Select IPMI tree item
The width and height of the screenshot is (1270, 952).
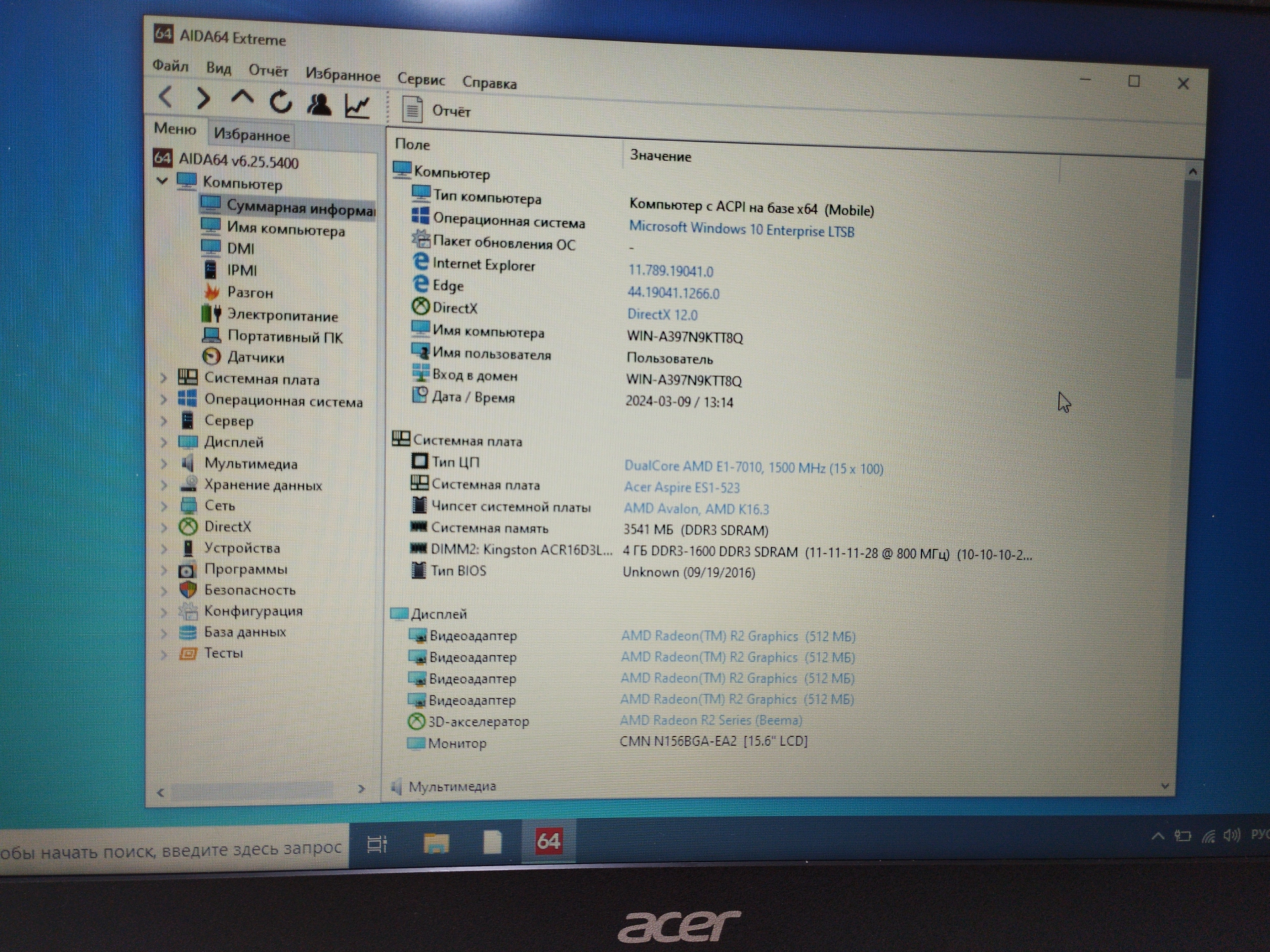tap(241, 270)
